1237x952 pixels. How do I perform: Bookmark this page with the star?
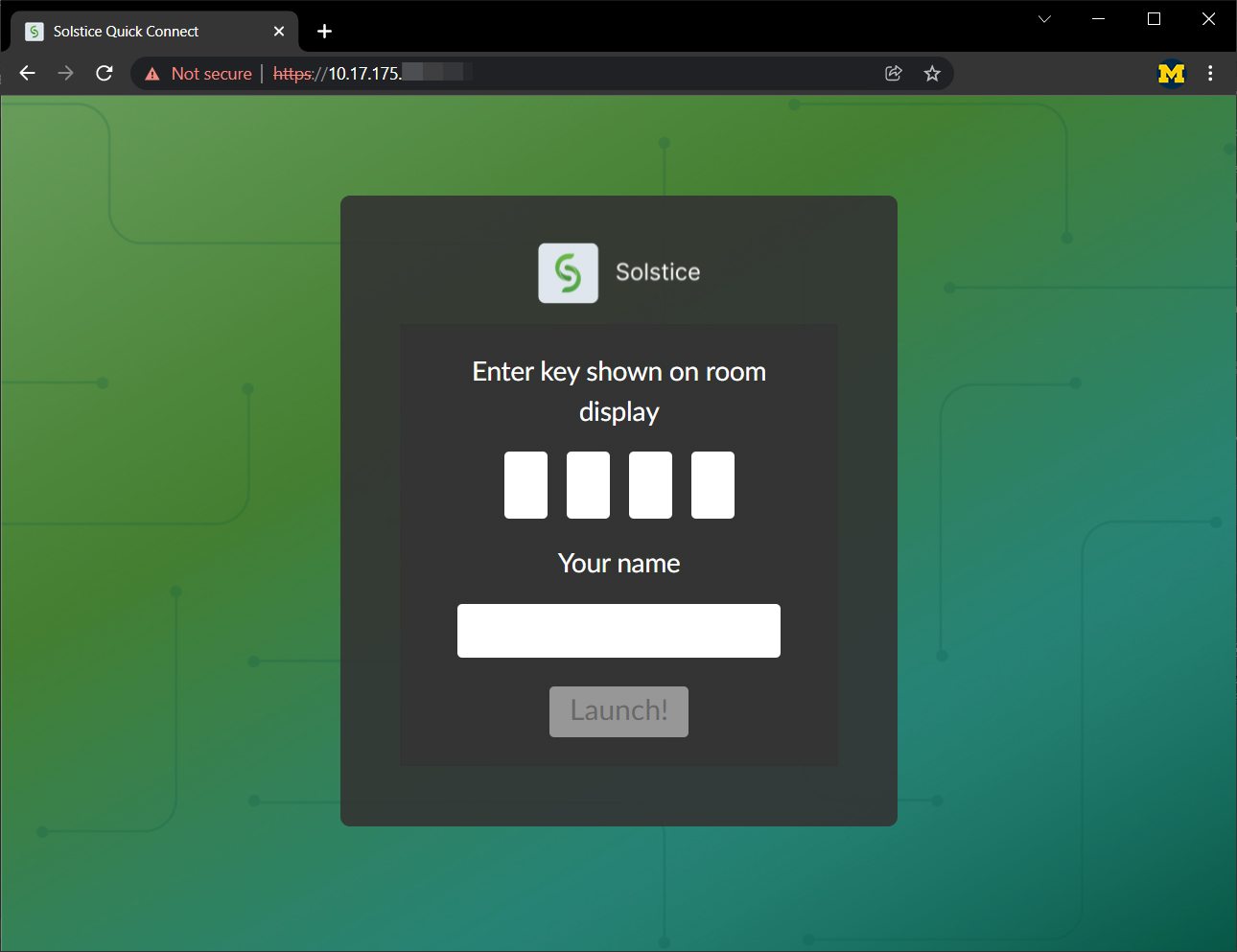[x=931, y=74]
